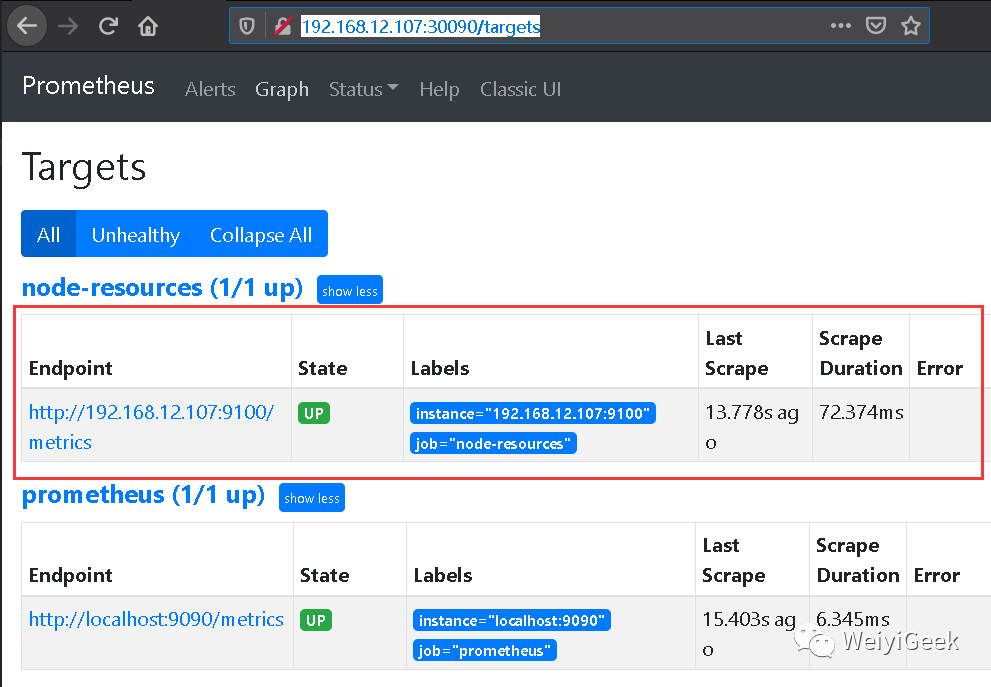Open the Graph nav item
The width and height of the screenshot is (991, 687).
(282, 89)
